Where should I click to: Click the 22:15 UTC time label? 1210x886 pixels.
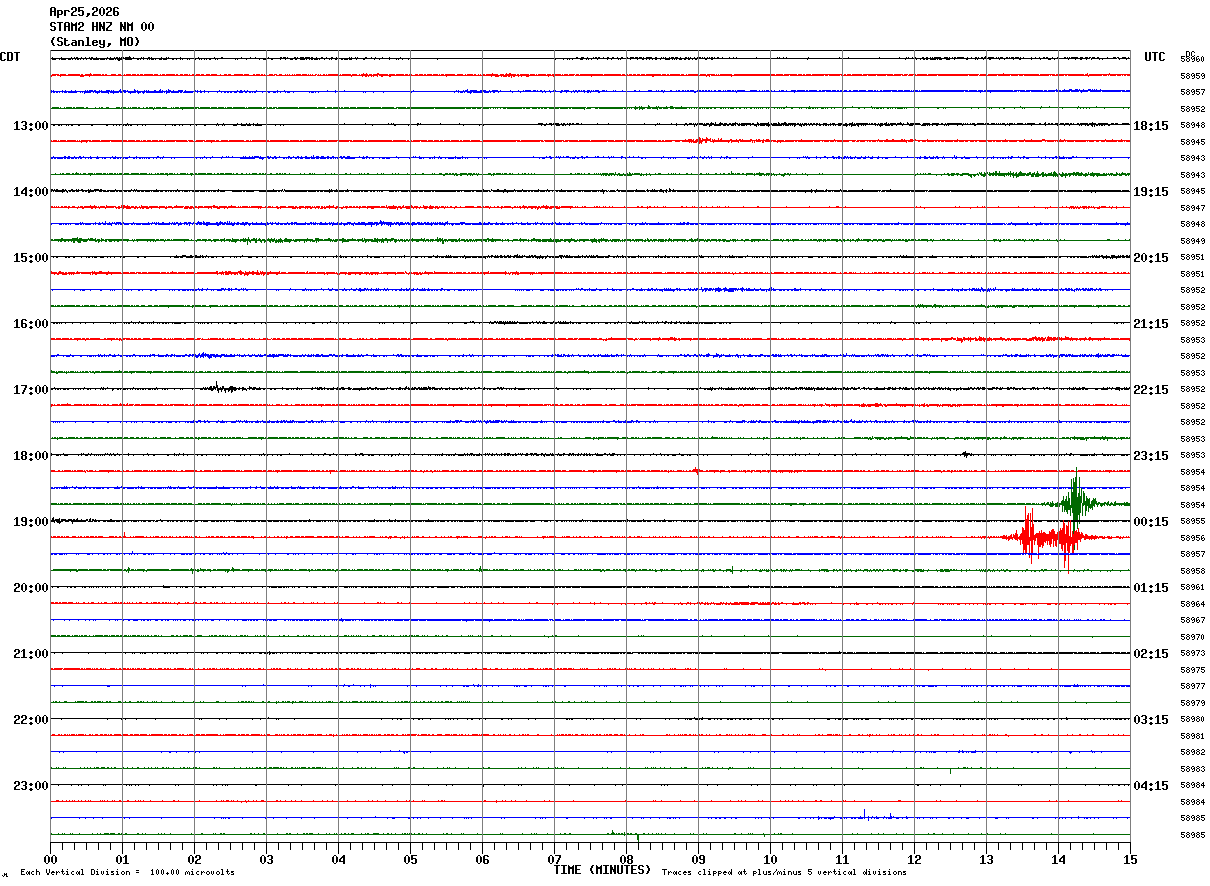pos(1151,390)
